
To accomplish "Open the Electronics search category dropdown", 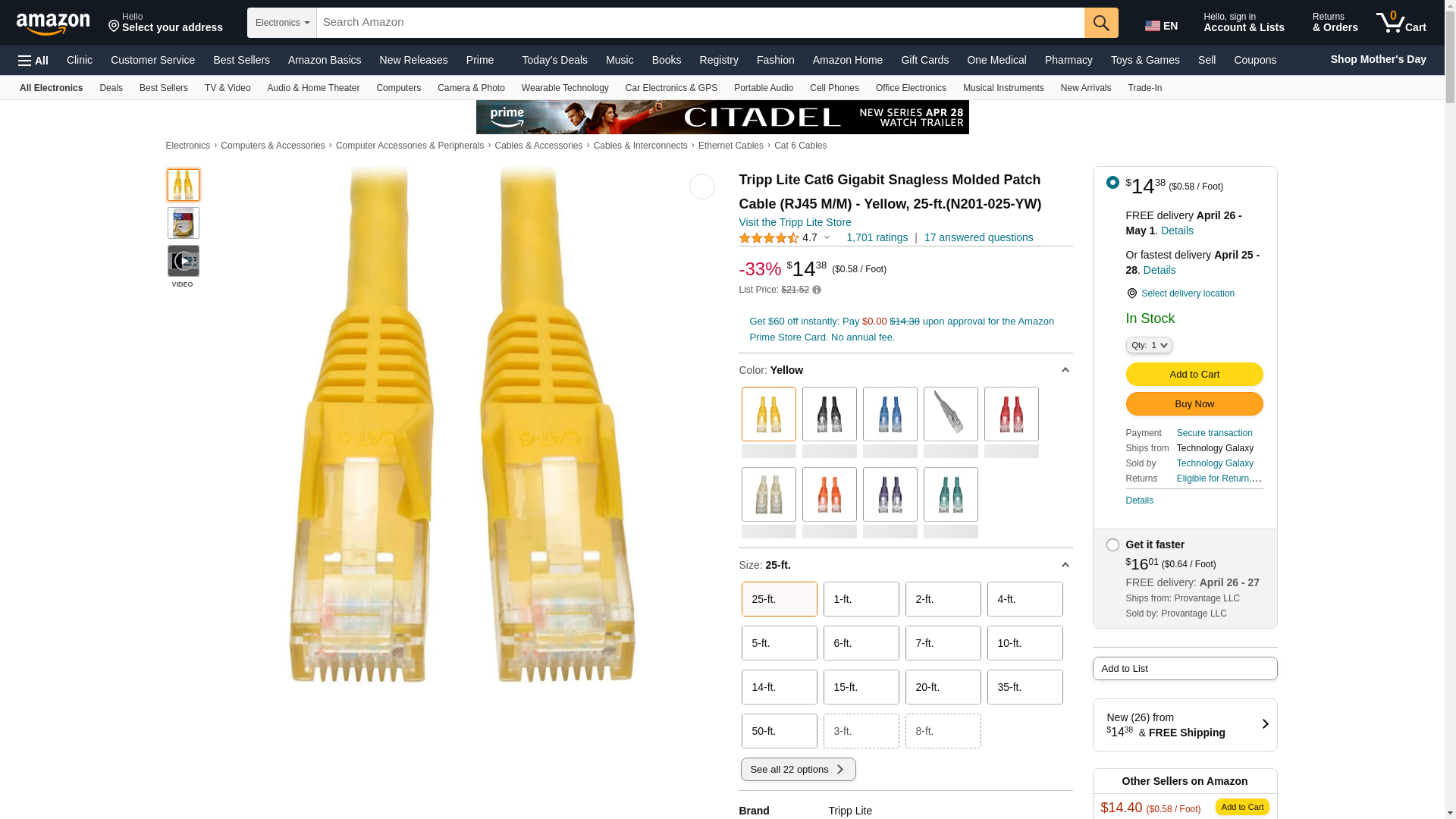I will tap(282, 23).
